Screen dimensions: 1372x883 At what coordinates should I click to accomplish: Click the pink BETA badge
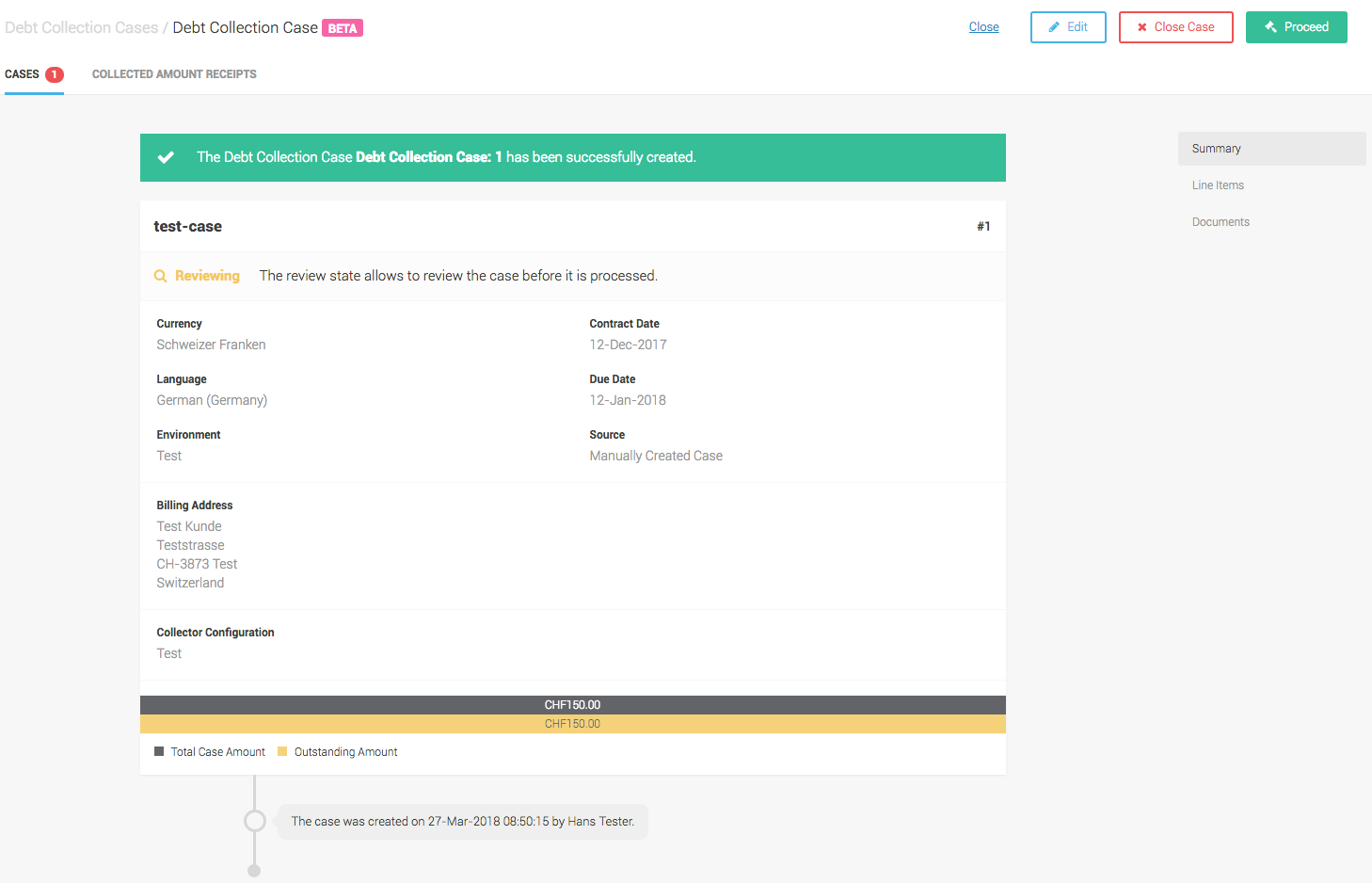(343, 28)
